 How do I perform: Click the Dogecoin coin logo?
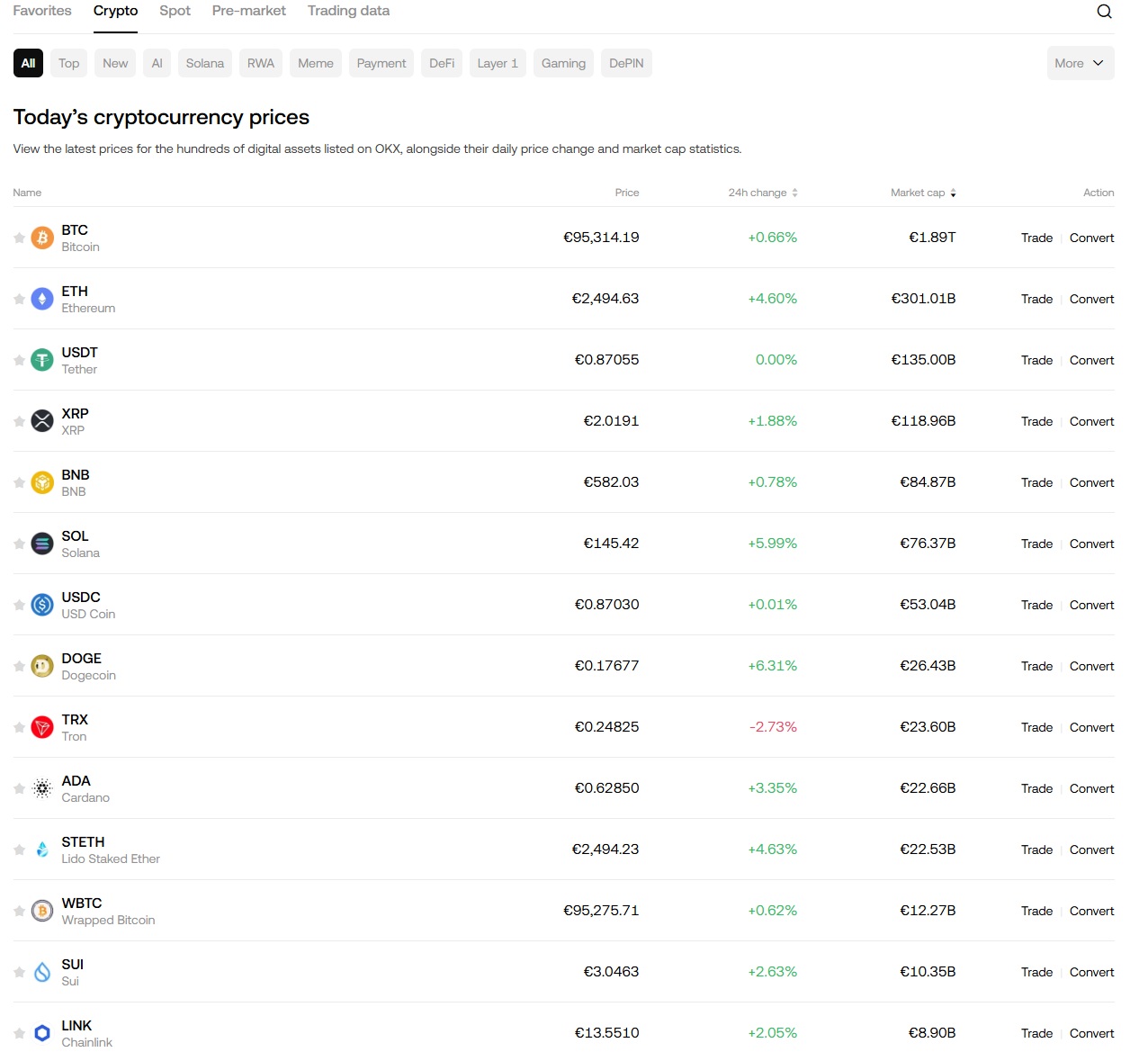(42, 666)
